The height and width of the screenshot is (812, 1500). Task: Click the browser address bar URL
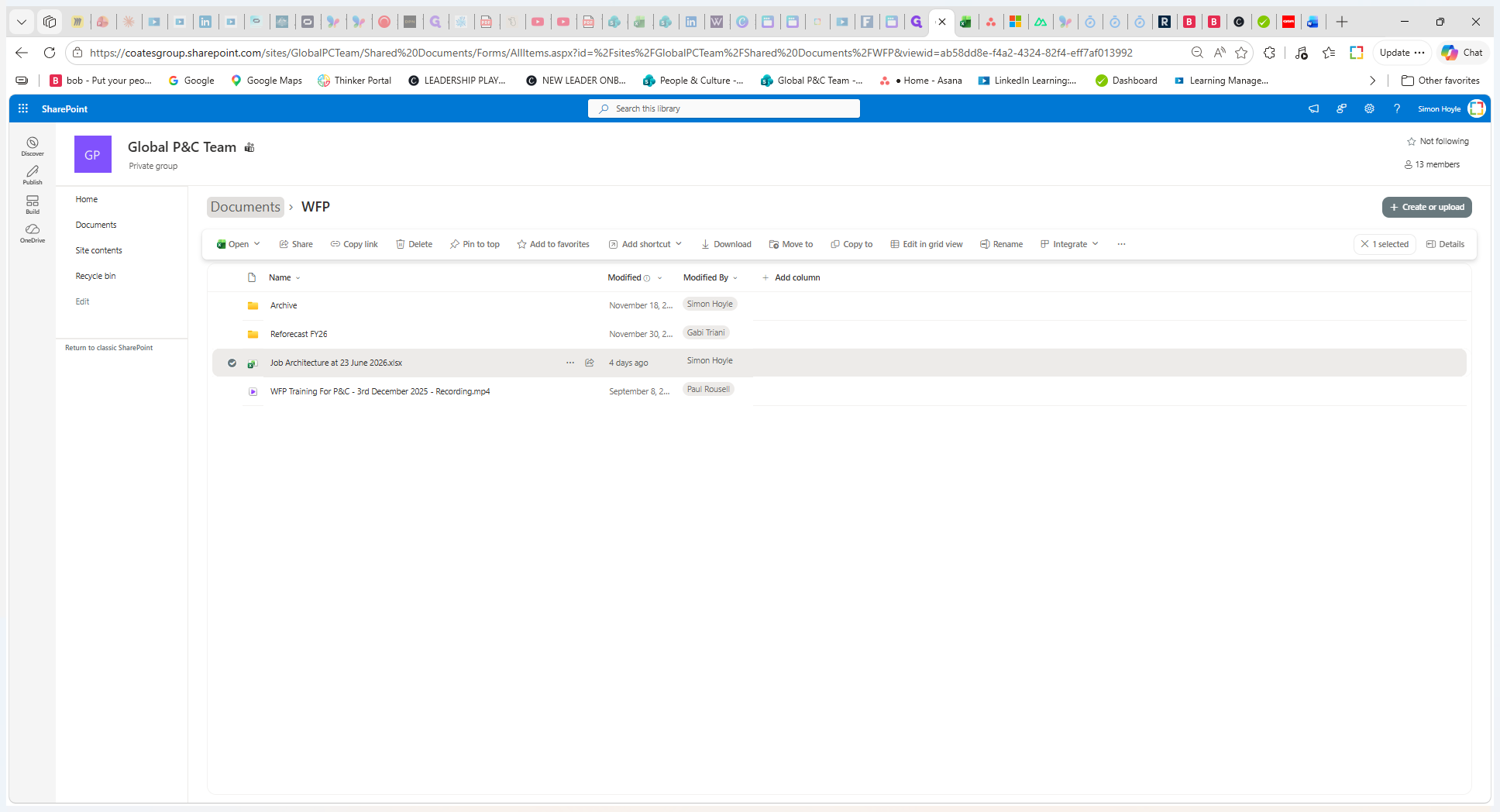tap(611, 53)
